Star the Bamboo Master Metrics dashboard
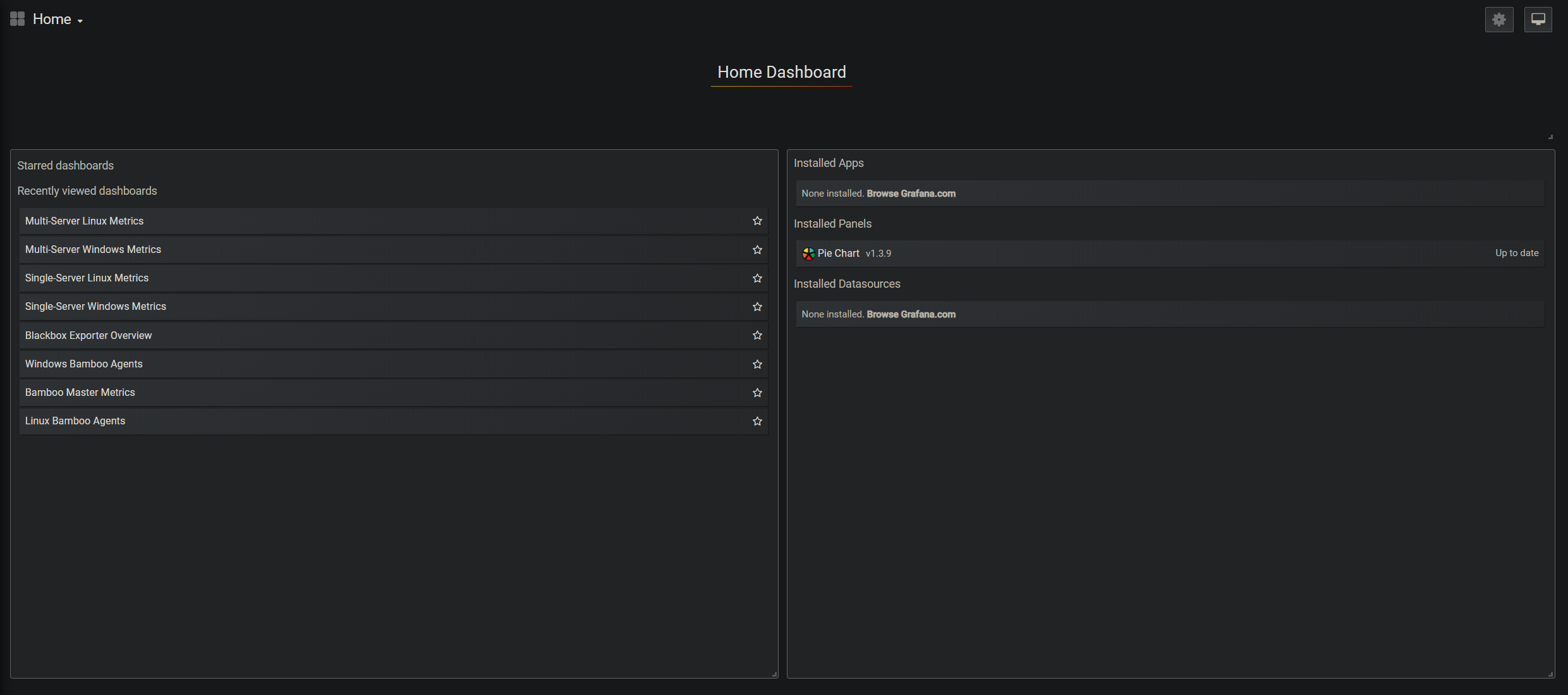 pos(757,392)
